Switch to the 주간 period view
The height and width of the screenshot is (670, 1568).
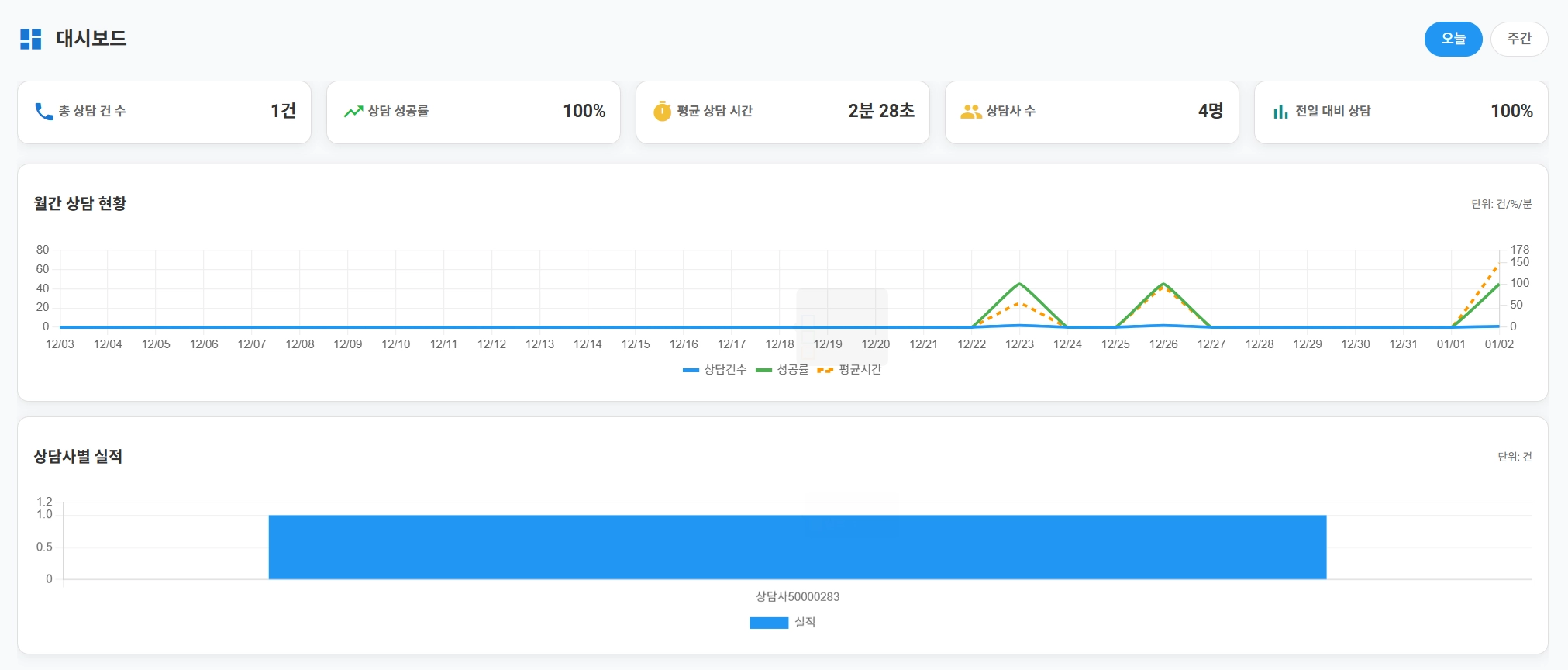1519,39
